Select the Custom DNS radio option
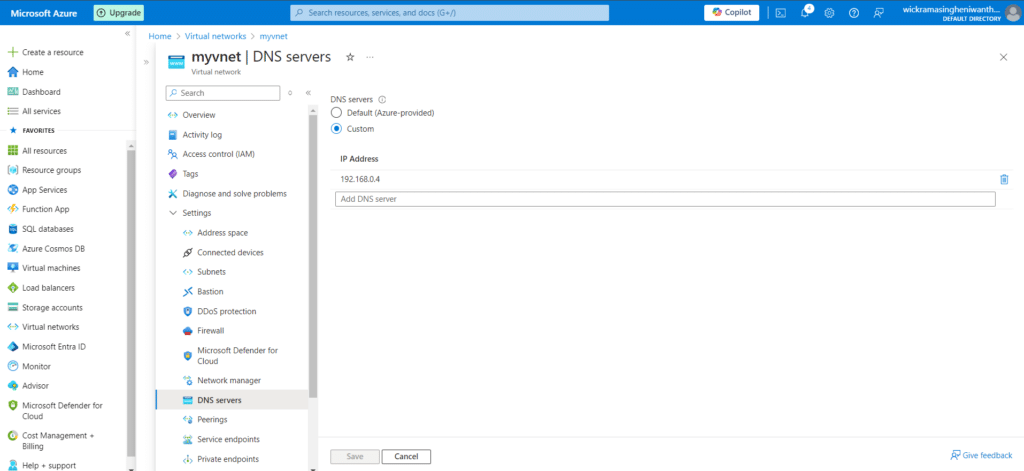The height and width of the screenshot is (471, 1024). (x=337, y=129)
